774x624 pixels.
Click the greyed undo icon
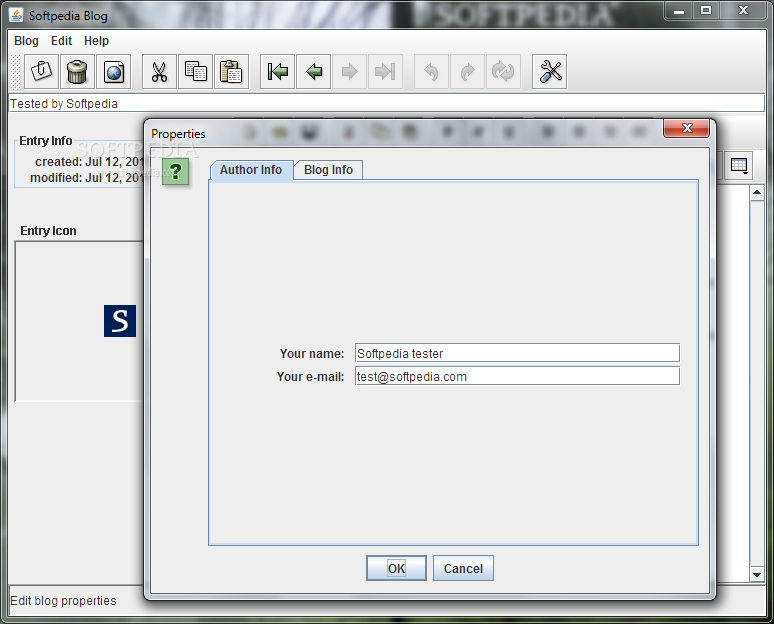(x=431, y=72)
